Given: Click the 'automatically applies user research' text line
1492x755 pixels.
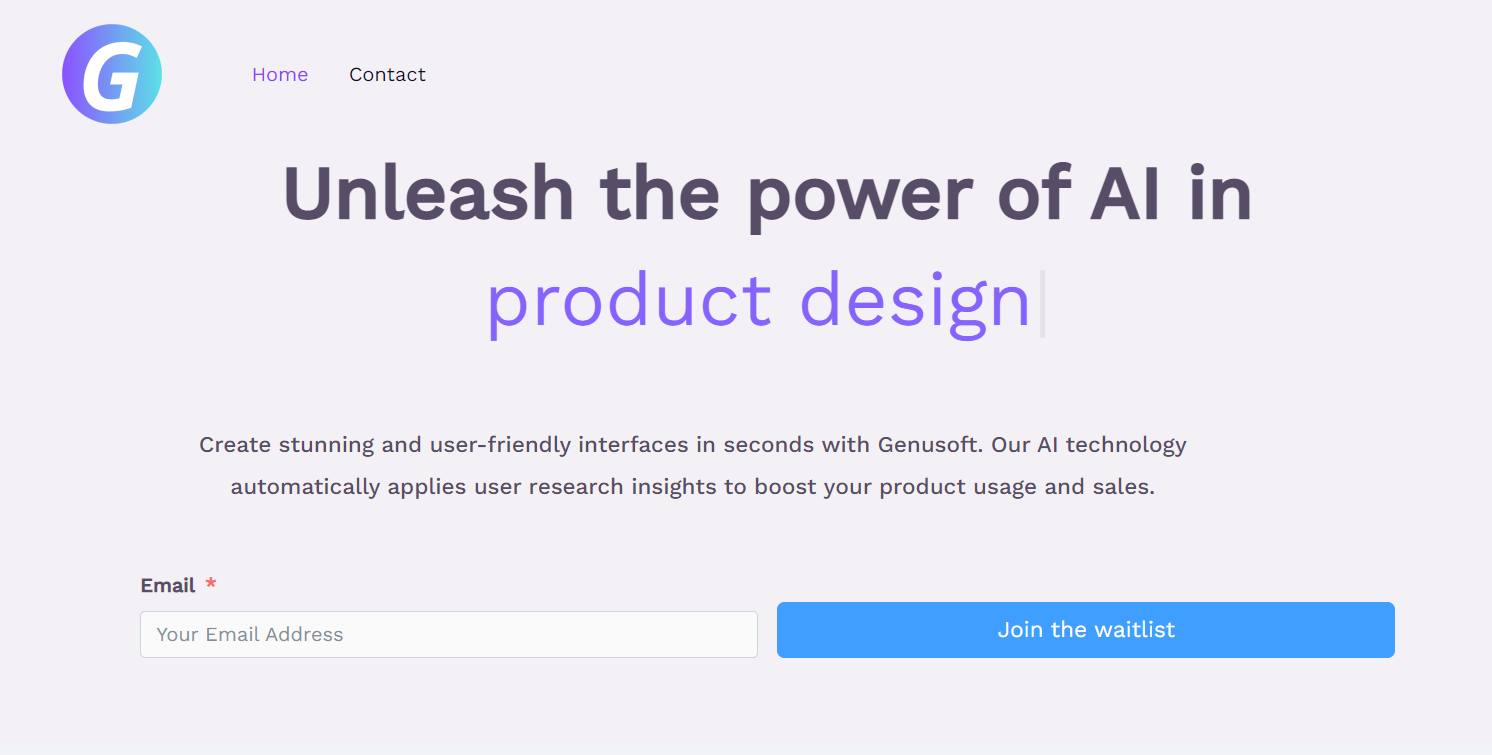Looking at the screenshot, I should pos(693,488).
